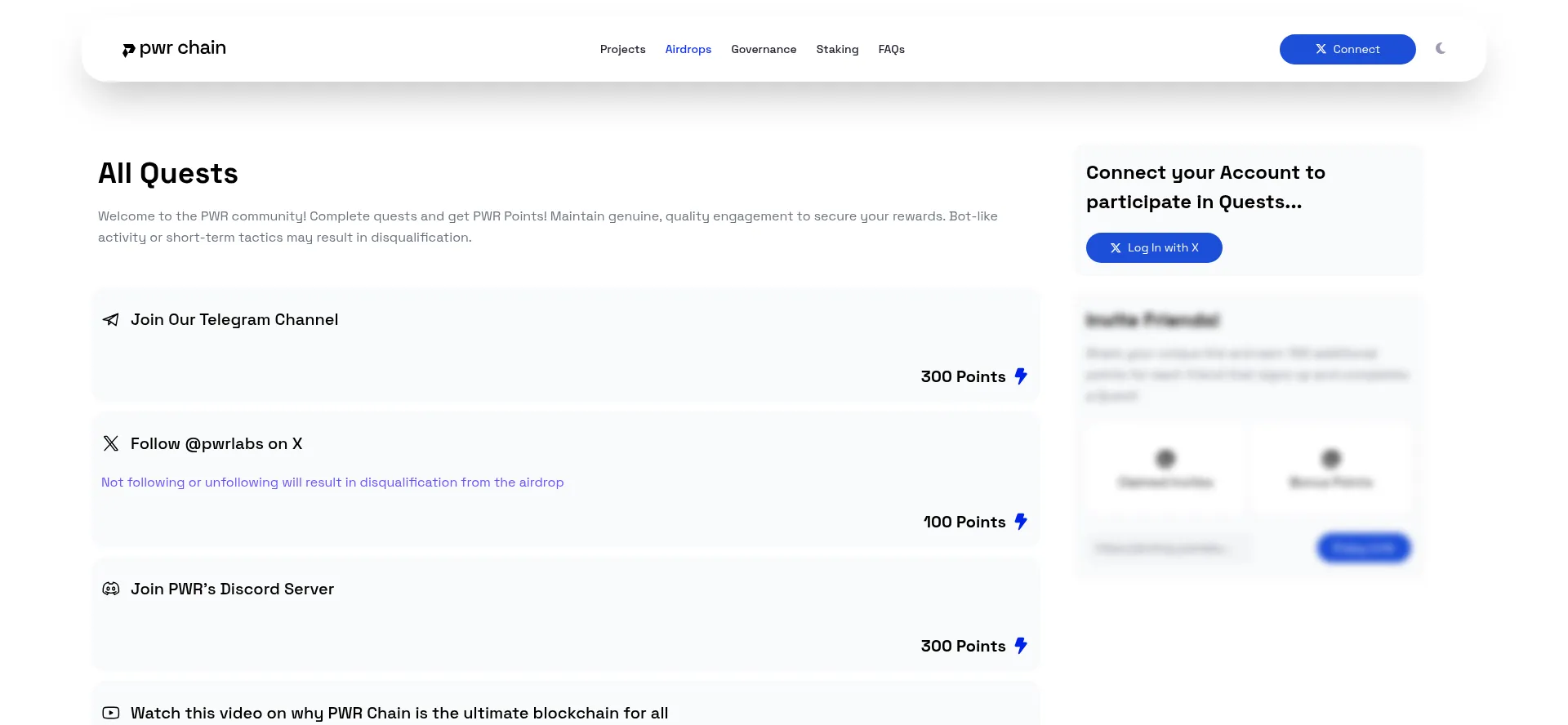Click the Connect button in the header

[x=1347, y=49]
